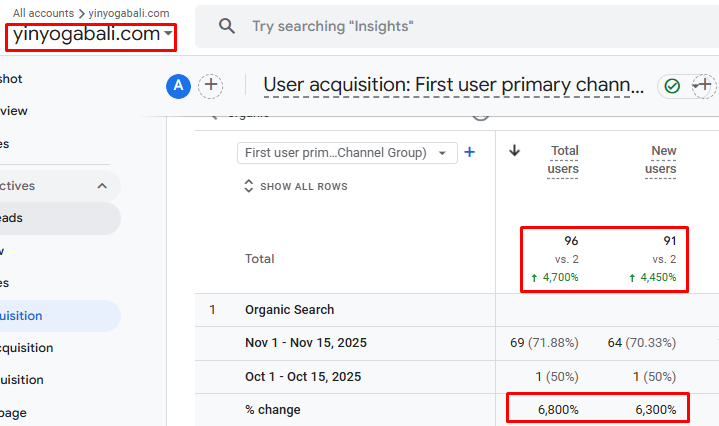Viewport: 719px width, 426px height.
Task: Click the Total row label
Action: [x=260, y=259]
